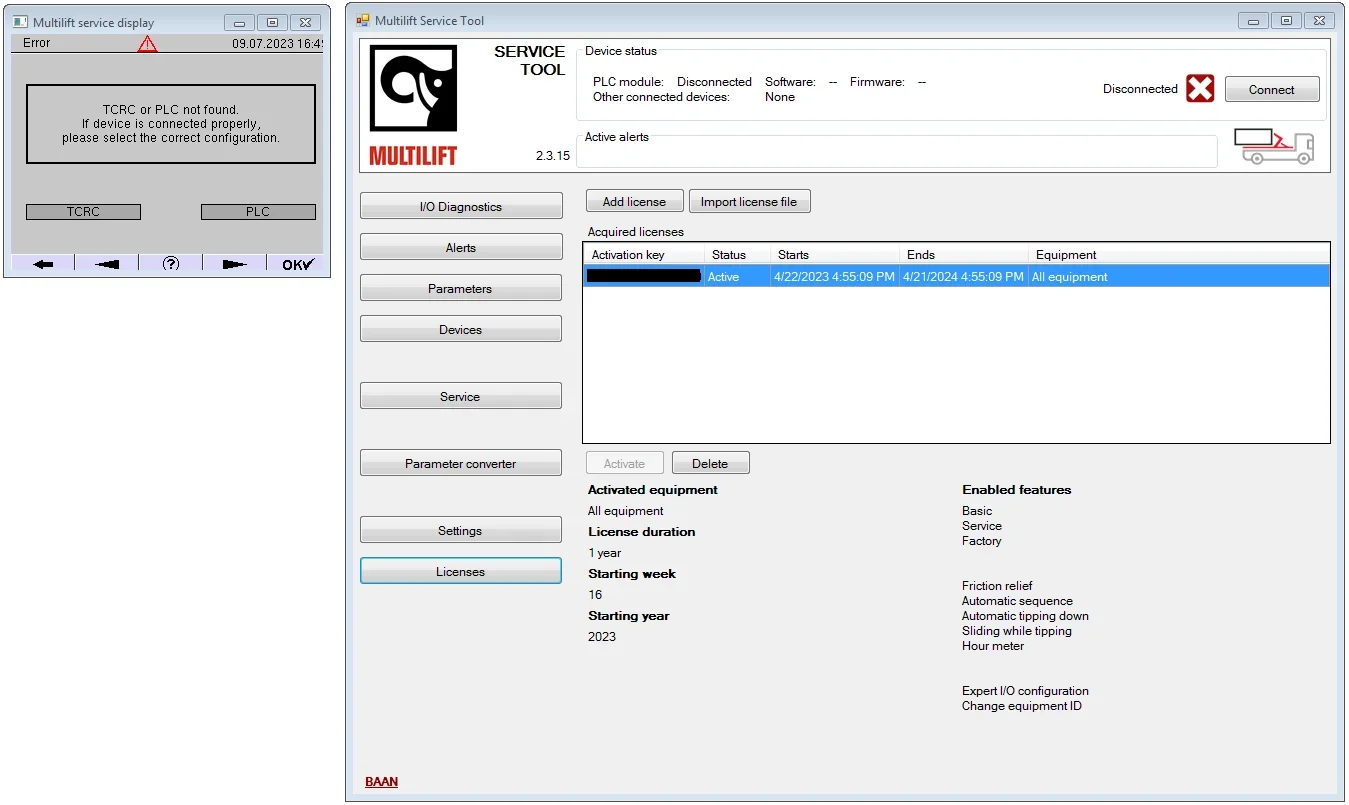The height and width of the screenshot is (805, 1349).
Task: Open the BAAN link
Action: click(382, 781)
